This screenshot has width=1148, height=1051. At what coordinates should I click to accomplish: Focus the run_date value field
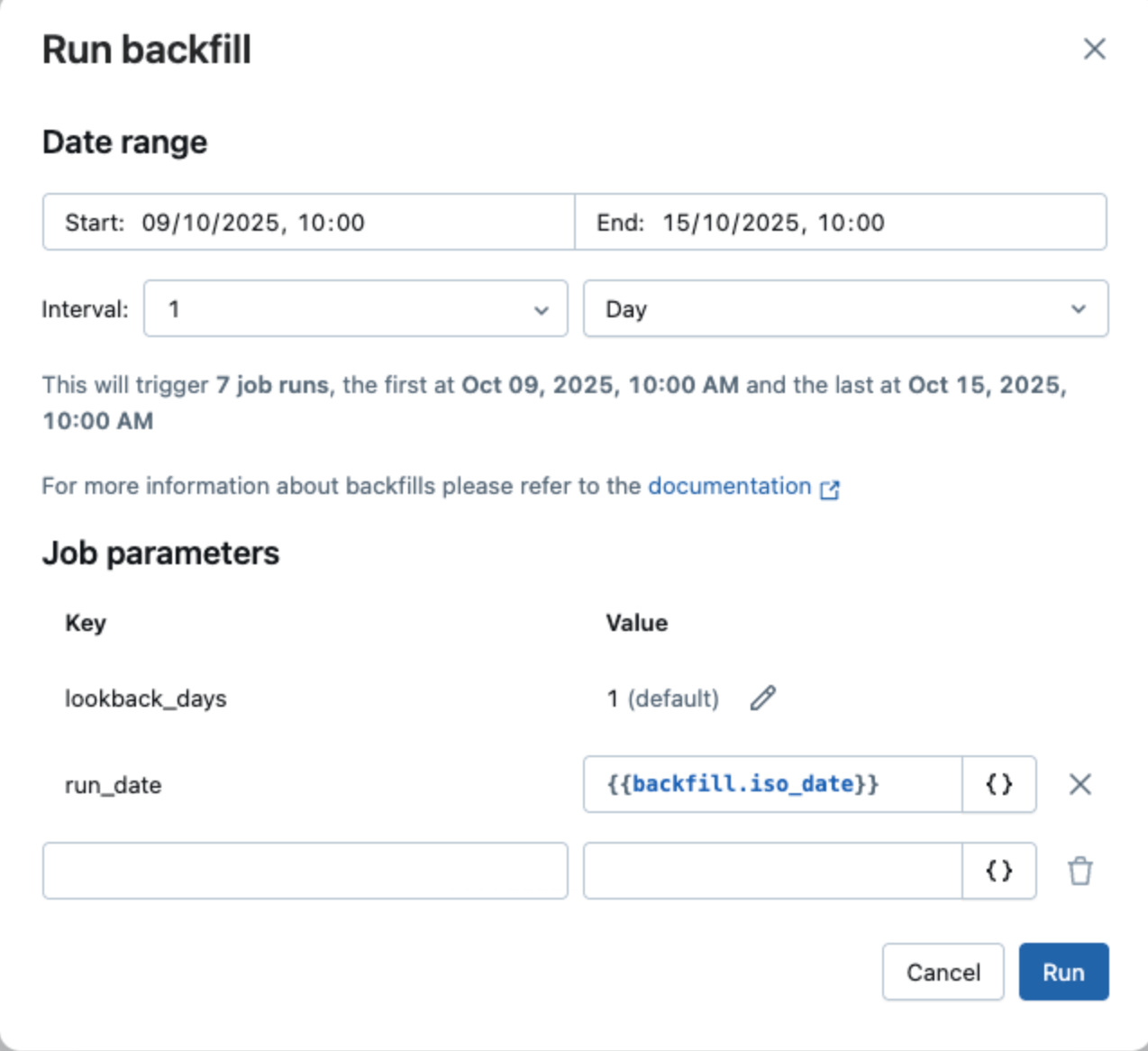(772, 784)
